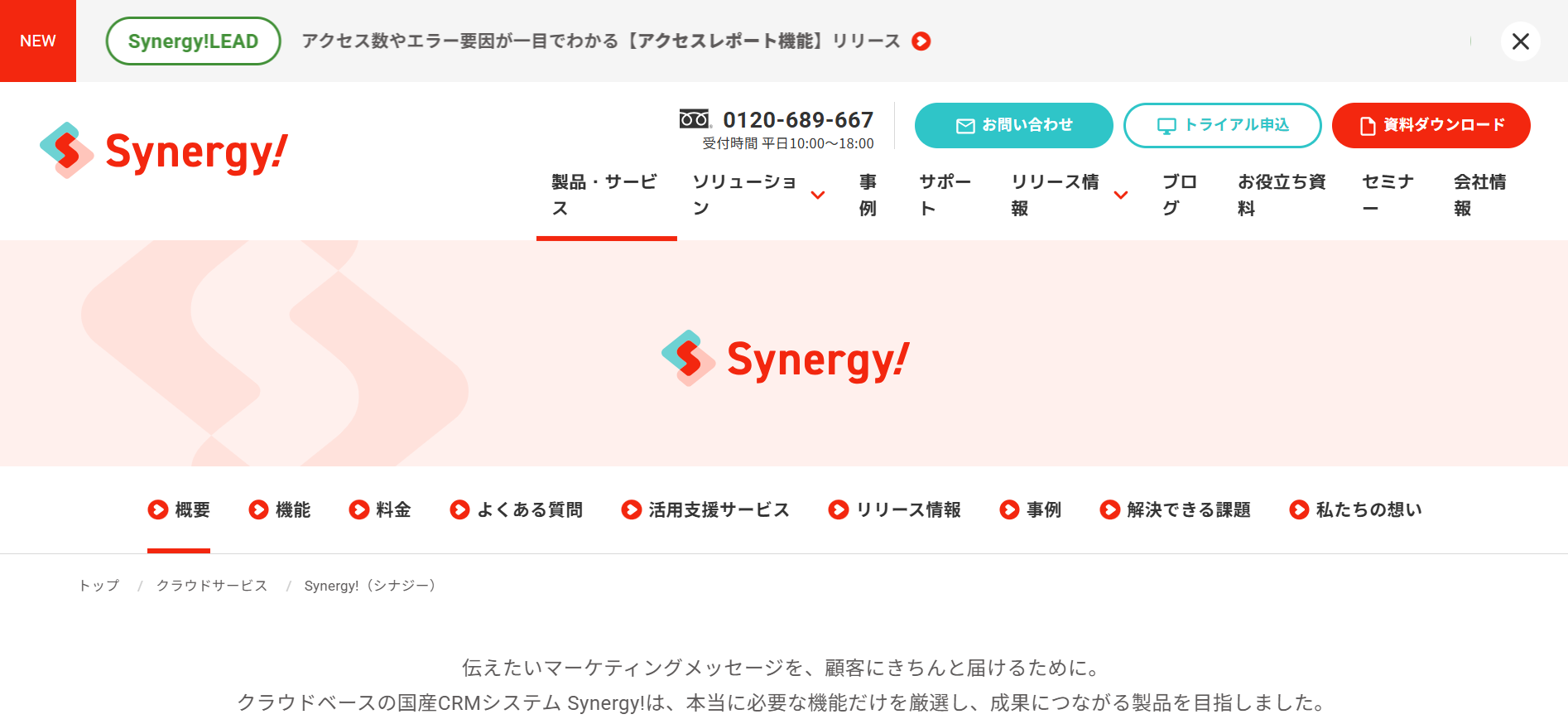Click the document icon on 資料ダウンロード
This screenshot has height=724, width=1568.
click(x=1368, y=126)
